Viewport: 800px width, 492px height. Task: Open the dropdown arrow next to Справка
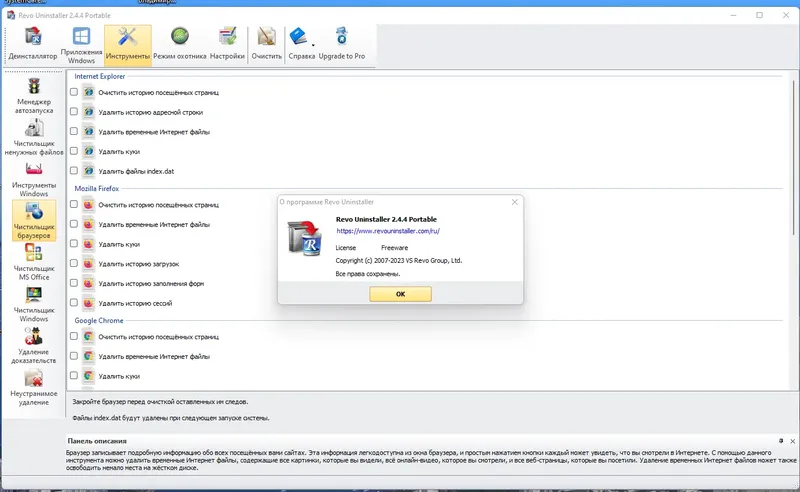tap(313, 45)
